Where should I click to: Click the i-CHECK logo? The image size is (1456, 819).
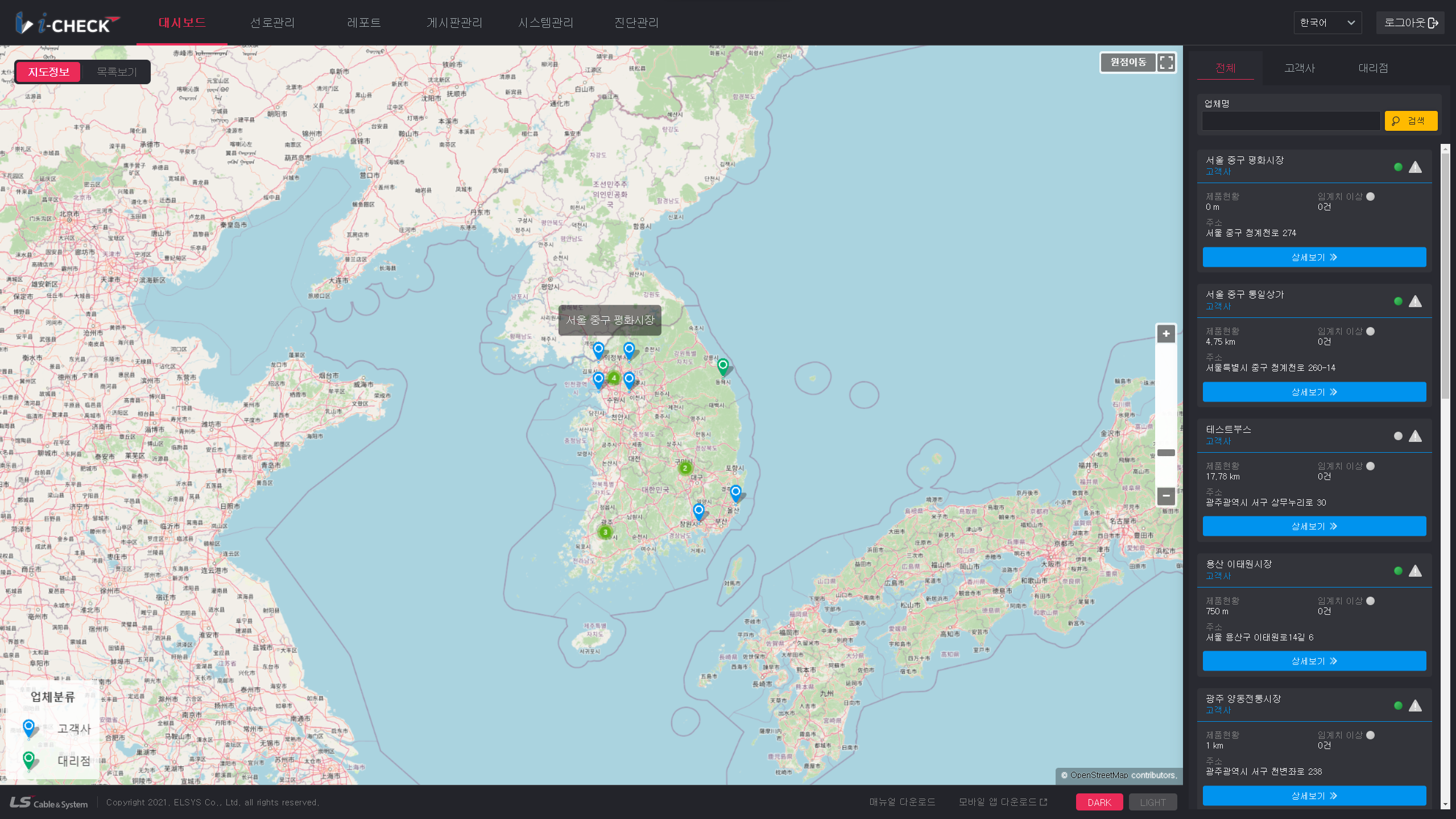tap(67, 23)
